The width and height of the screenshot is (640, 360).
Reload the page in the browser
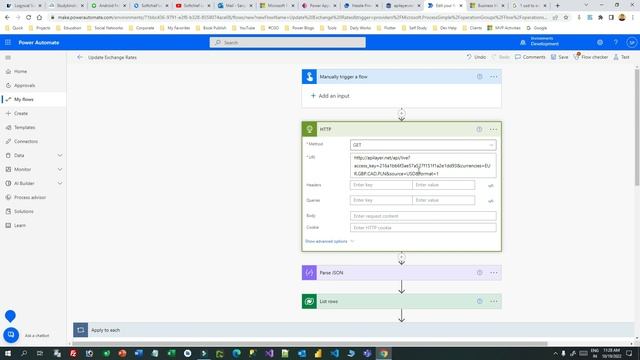click(28, 18)
